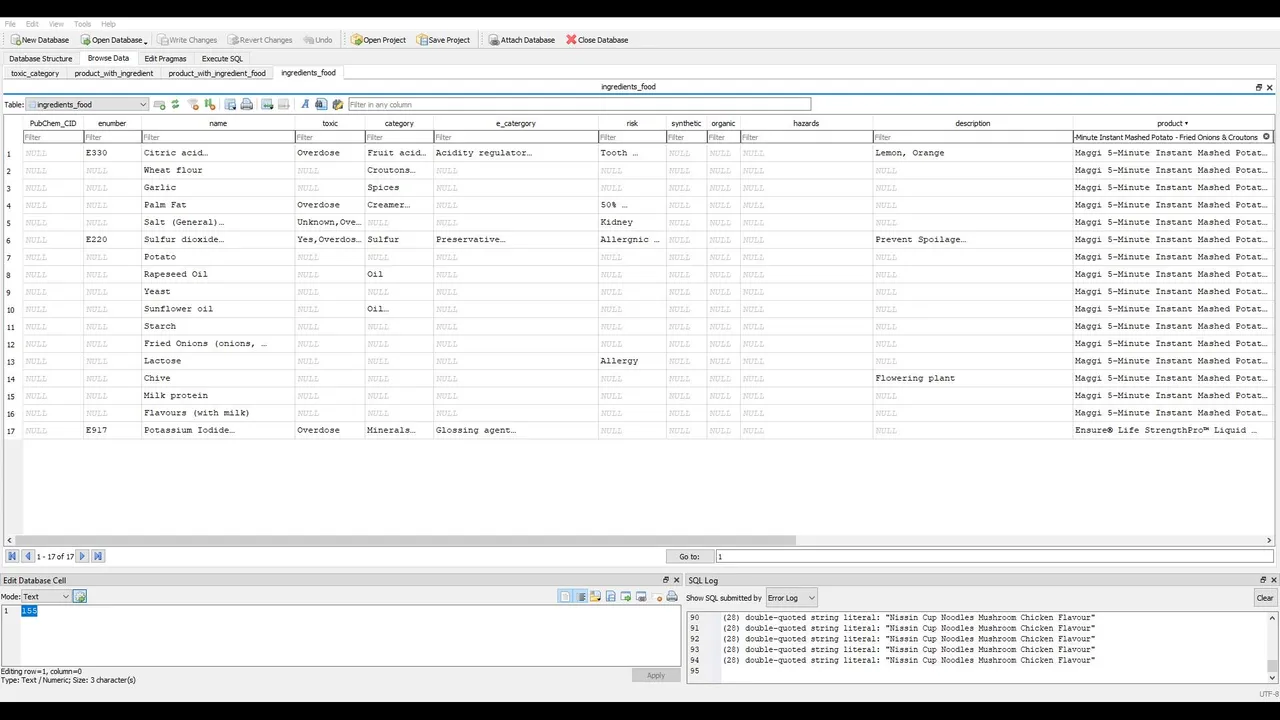Click the print icon in cell editor

(x=672, y=596)
